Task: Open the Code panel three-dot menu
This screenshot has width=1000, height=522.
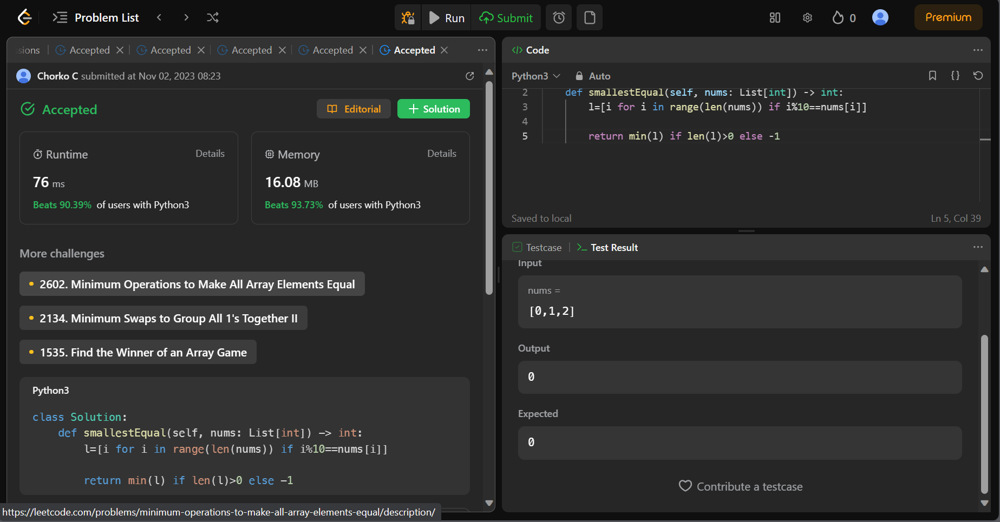Action: [978, 50]
